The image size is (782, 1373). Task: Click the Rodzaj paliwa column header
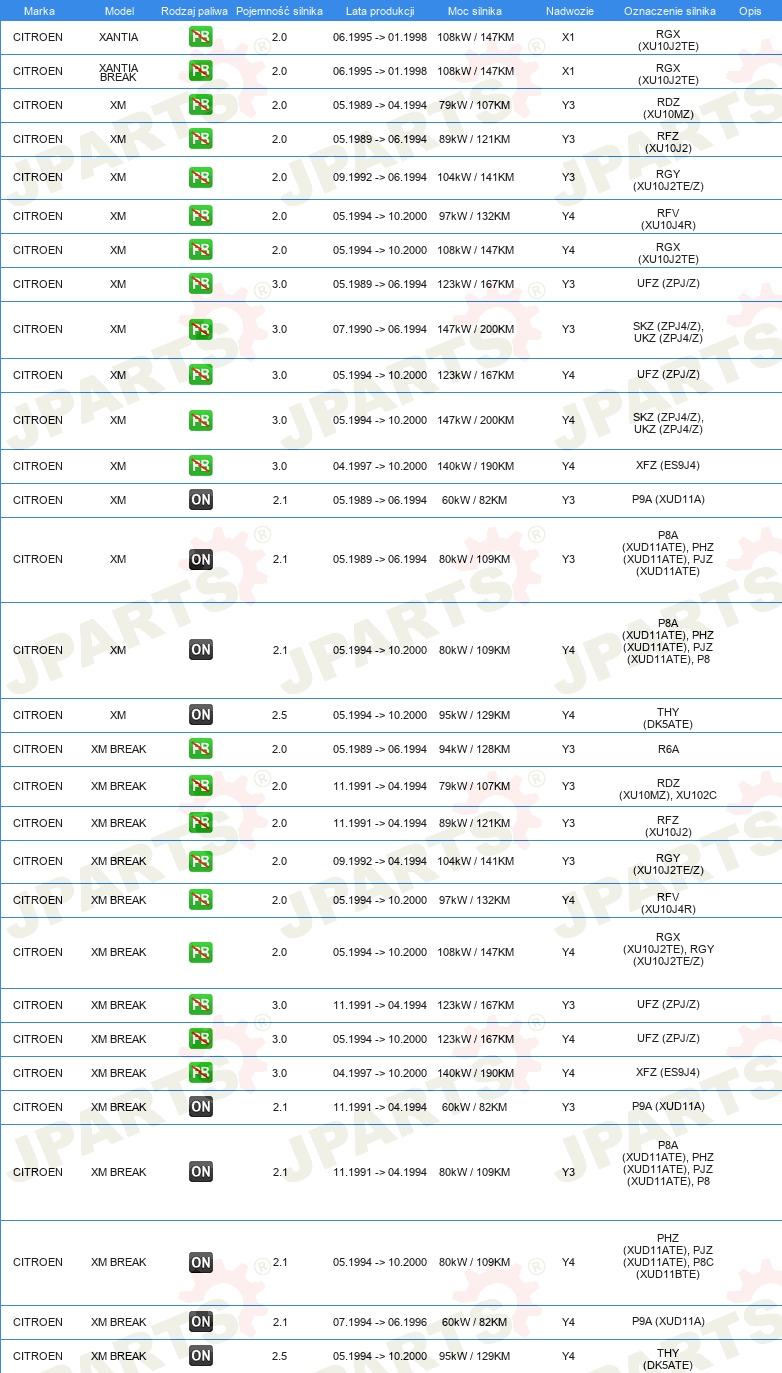[195, 11]
